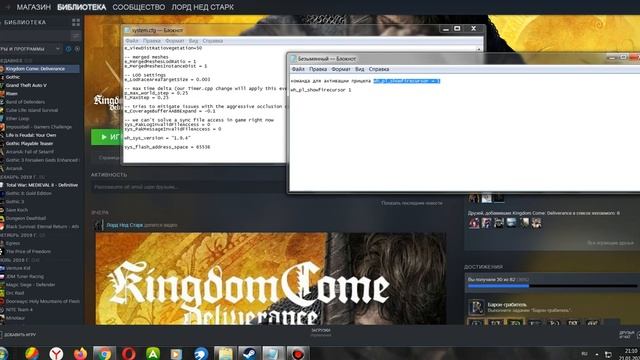Open the Notepad taskbar icon

(x=273, y=353)
